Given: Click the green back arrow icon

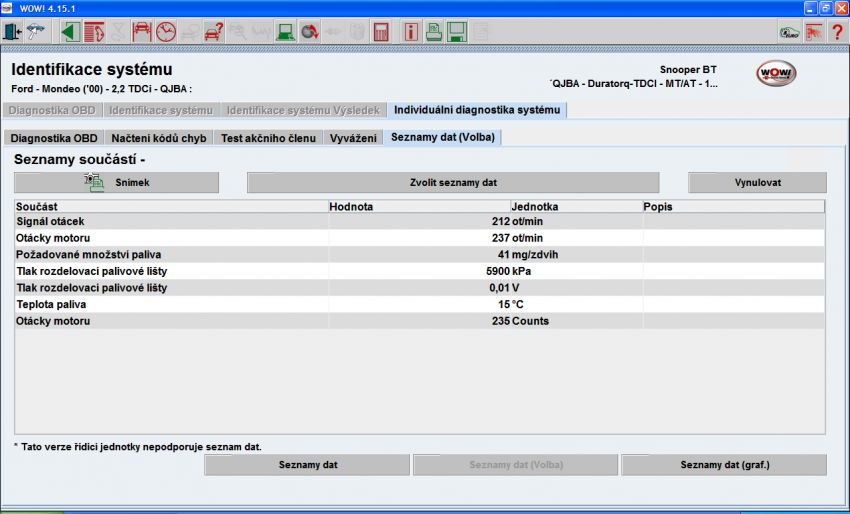Looking at the screenshot, I should [70, 32].
